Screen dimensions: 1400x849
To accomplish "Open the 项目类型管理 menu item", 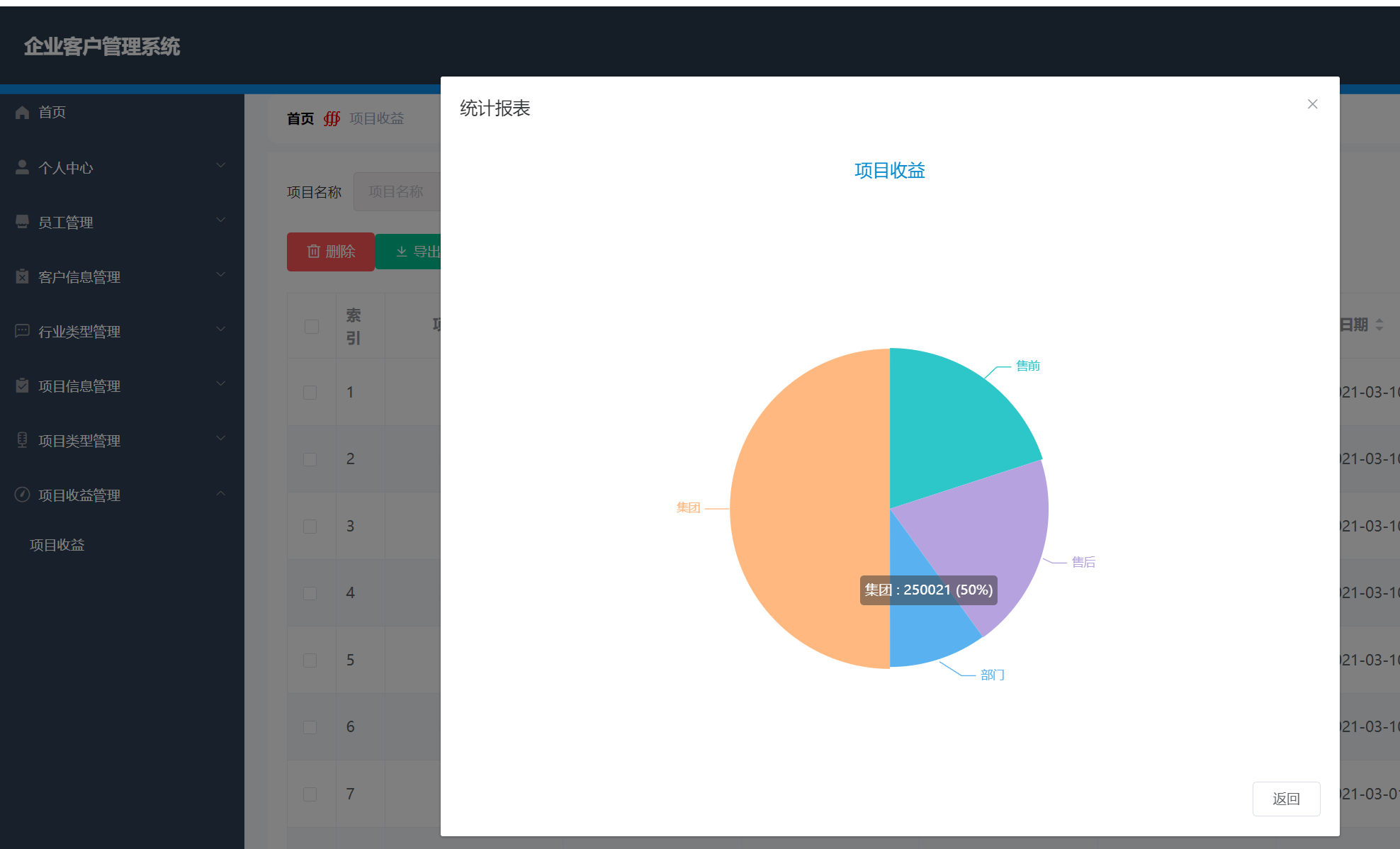I will (x=79, y=441).
